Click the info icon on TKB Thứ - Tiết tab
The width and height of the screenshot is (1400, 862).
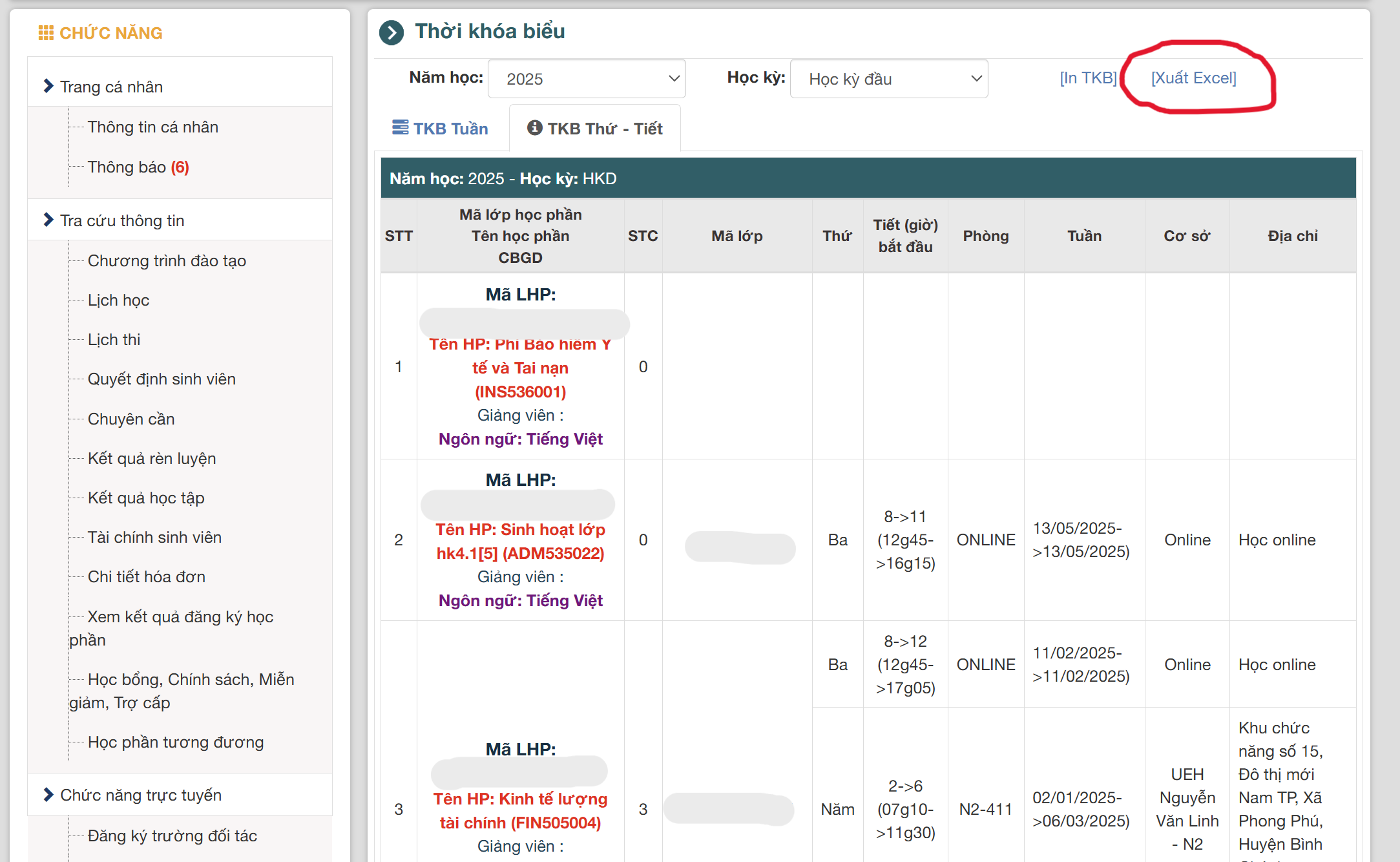(x=534, y=127)
